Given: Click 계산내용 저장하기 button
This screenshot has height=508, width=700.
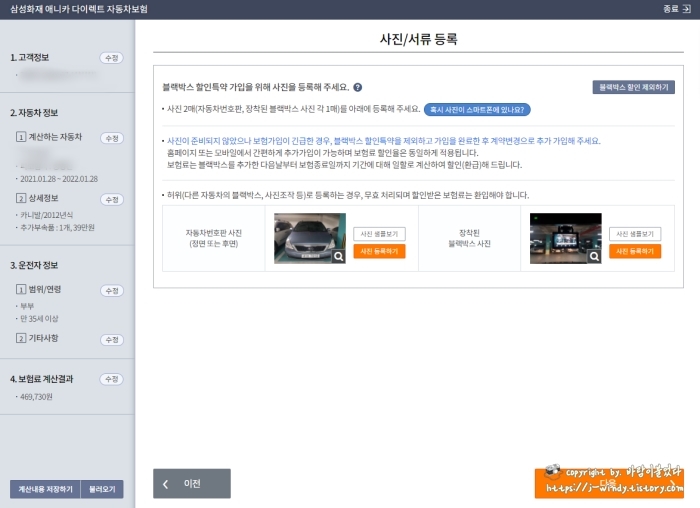Looking at the screenshot, I should 45,489.
